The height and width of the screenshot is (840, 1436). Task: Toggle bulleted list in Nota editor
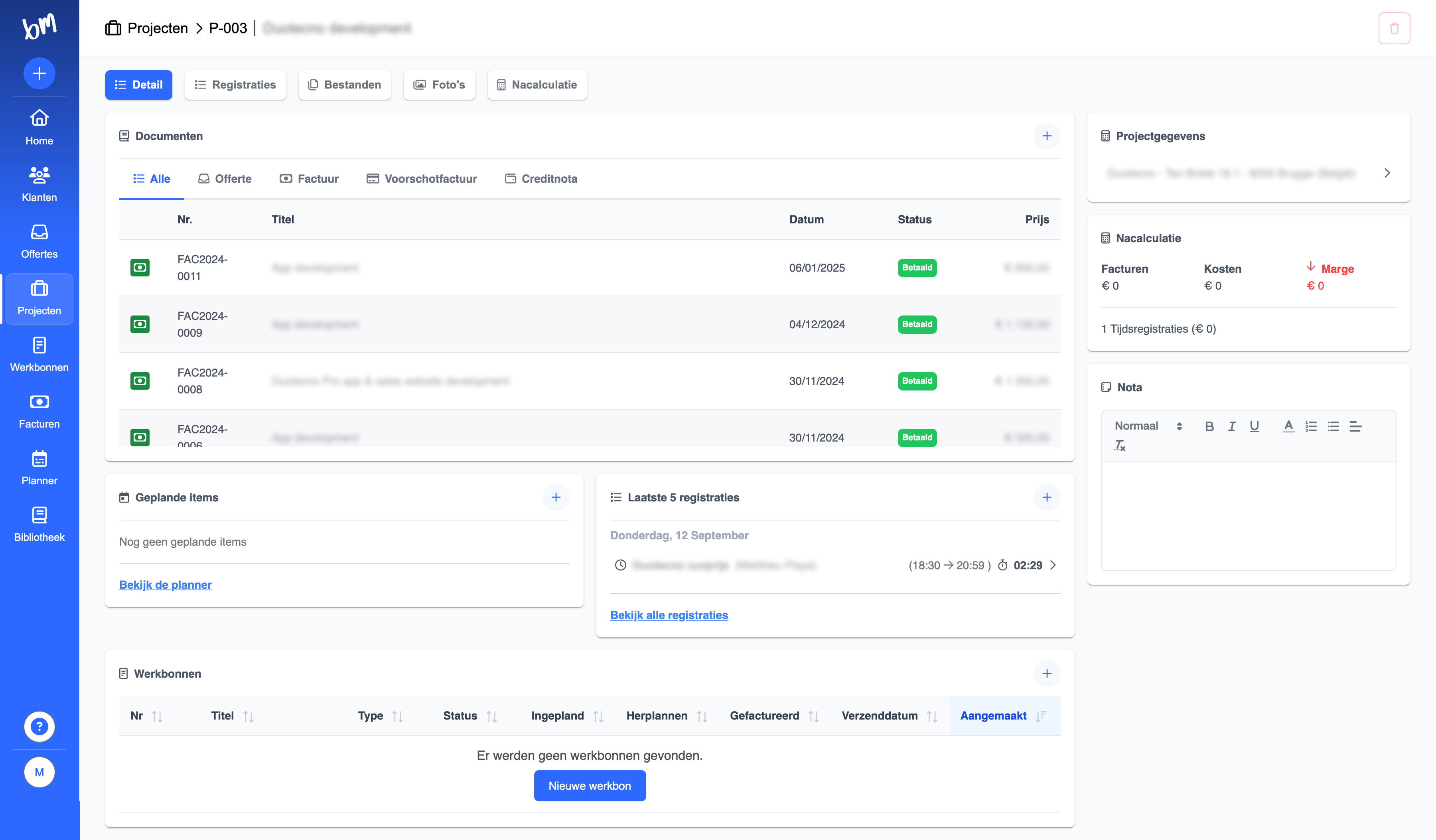click(1333, 426)
